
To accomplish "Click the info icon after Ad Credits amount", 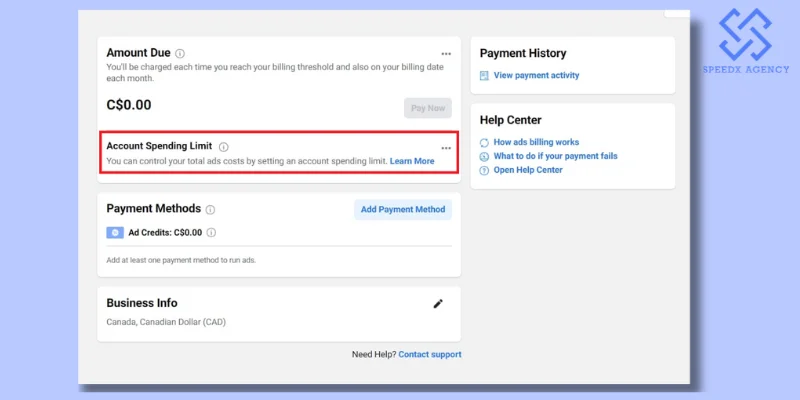I will (x=212, y=233).
